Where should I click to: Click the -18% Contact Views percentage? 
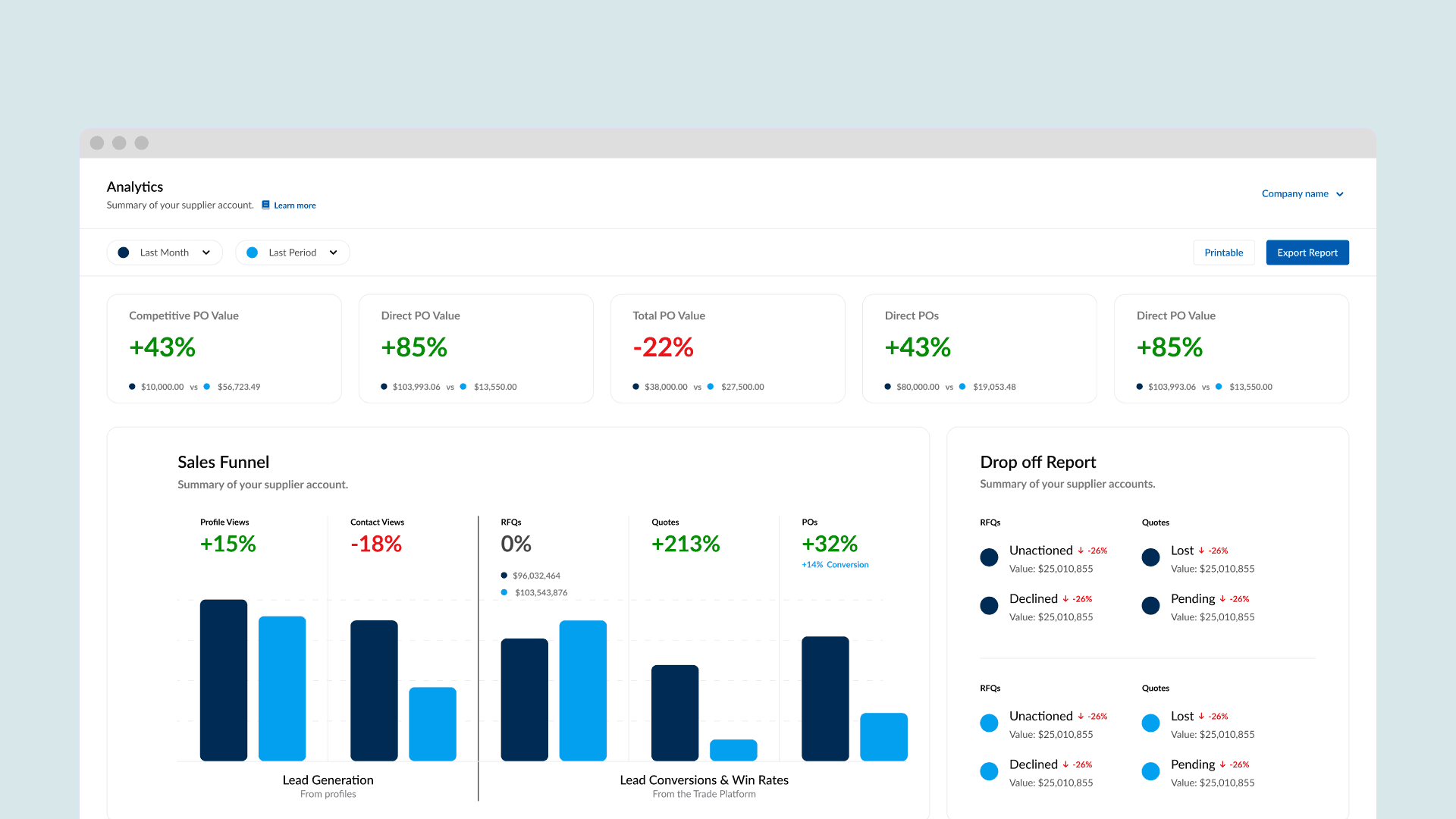point(376,544)
